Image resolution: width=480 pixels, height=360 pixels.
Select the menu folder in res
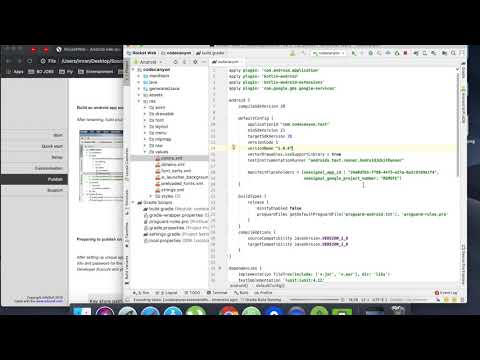[x=158, y=133]
